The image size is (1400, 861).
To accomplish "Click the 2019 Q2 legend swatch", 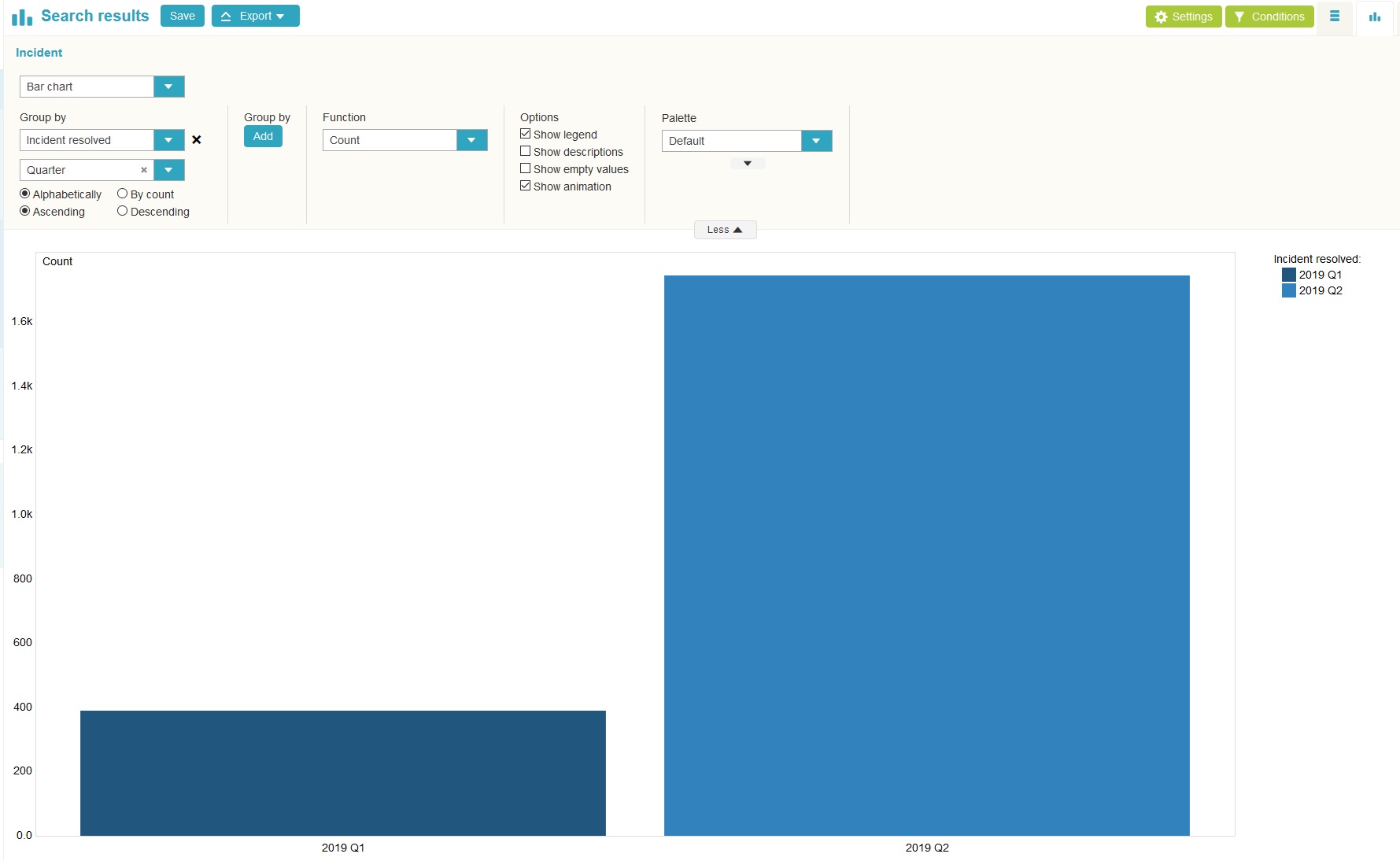I will pyautogui.click(x=1288, y=290).
